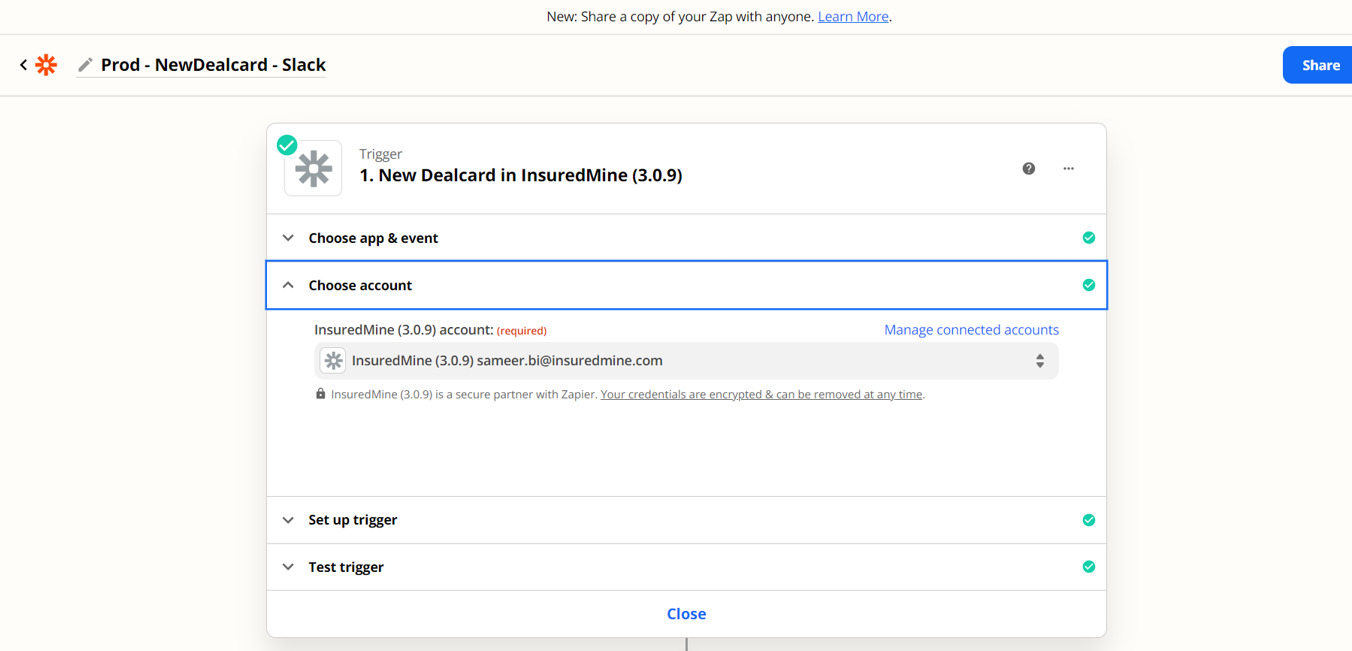This screenshot has width=1352, height=651.
Task: Click the InsuredMine trigger app icon
Action: pos(313,168)
